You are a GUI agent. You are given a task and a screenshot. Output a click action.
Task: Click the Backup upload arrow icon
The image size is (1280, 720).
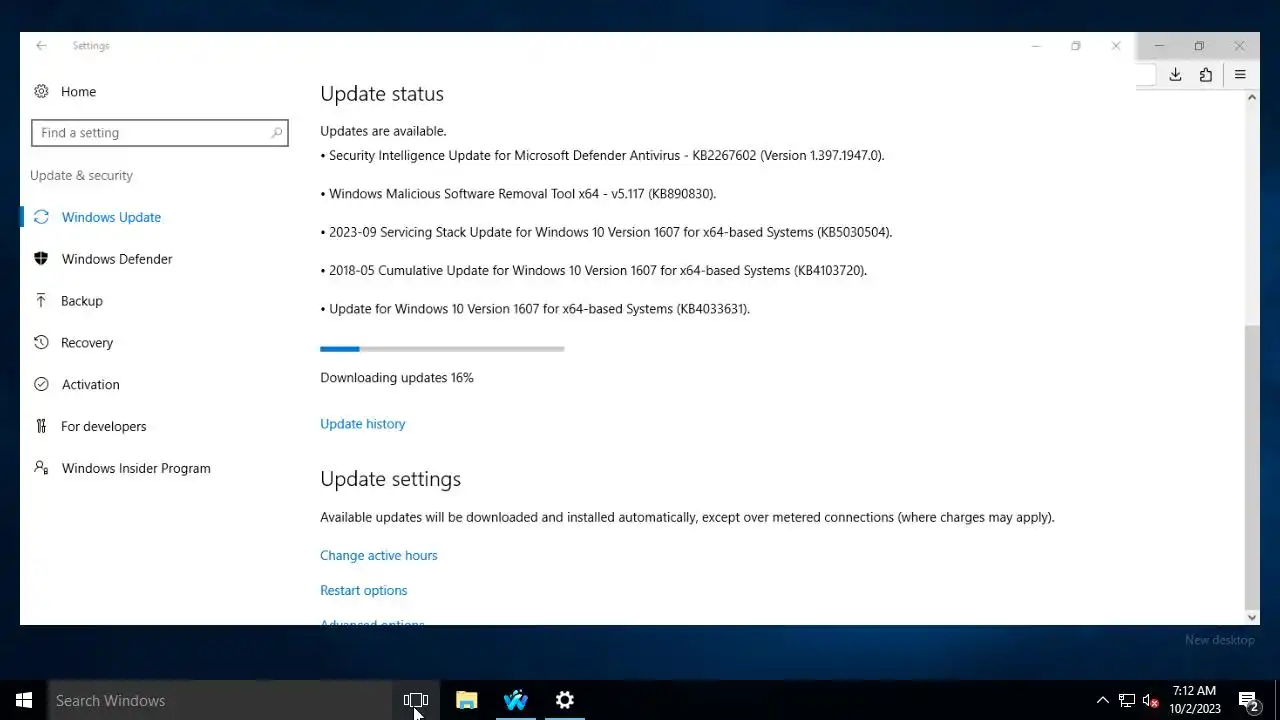coord(41,300)
